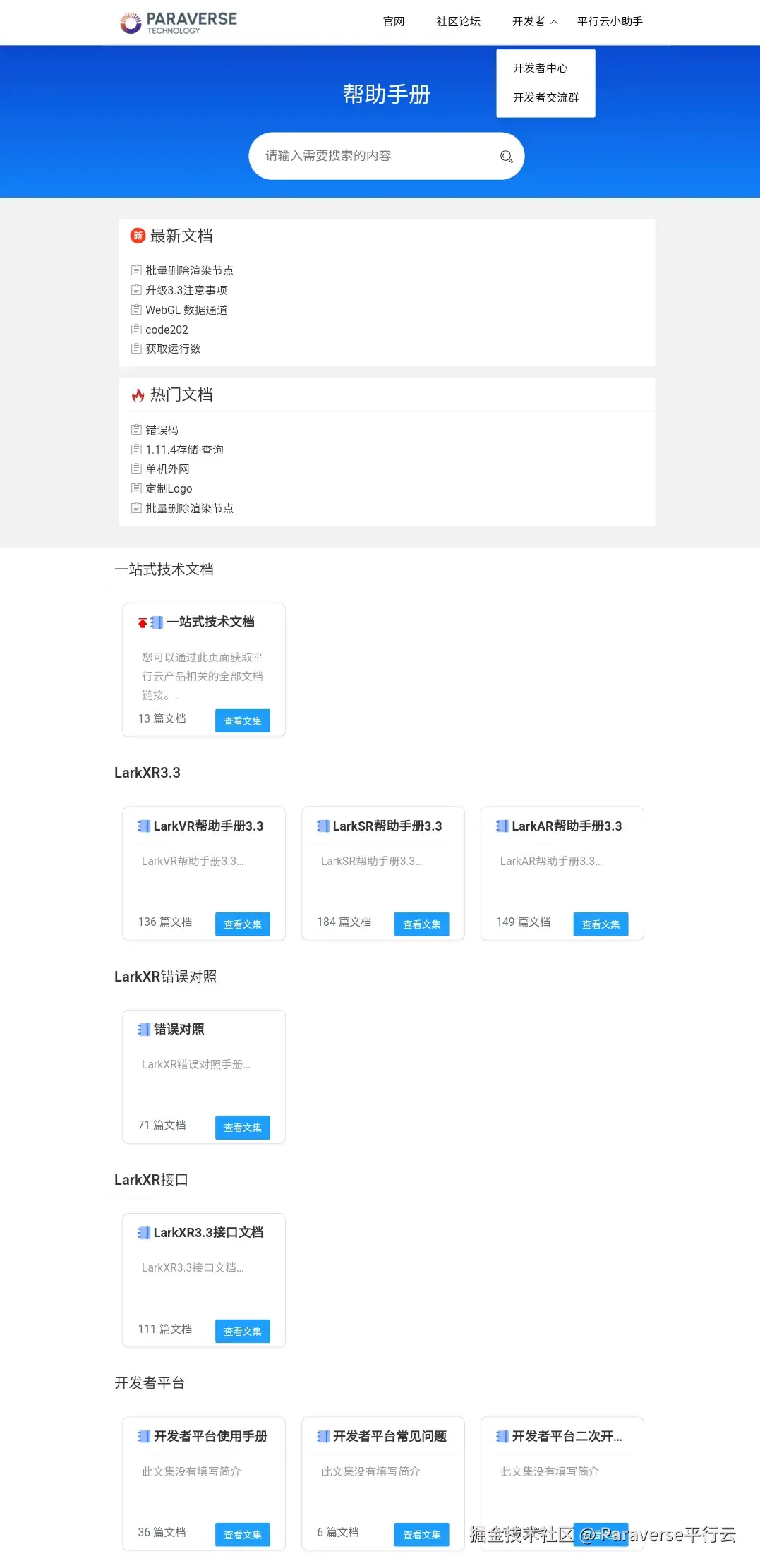760x1568 pixels.
Task: Click notebook icon on LarkSR帮助手册3.3 card
Action: pyautogui.click(x=323, y=826)
